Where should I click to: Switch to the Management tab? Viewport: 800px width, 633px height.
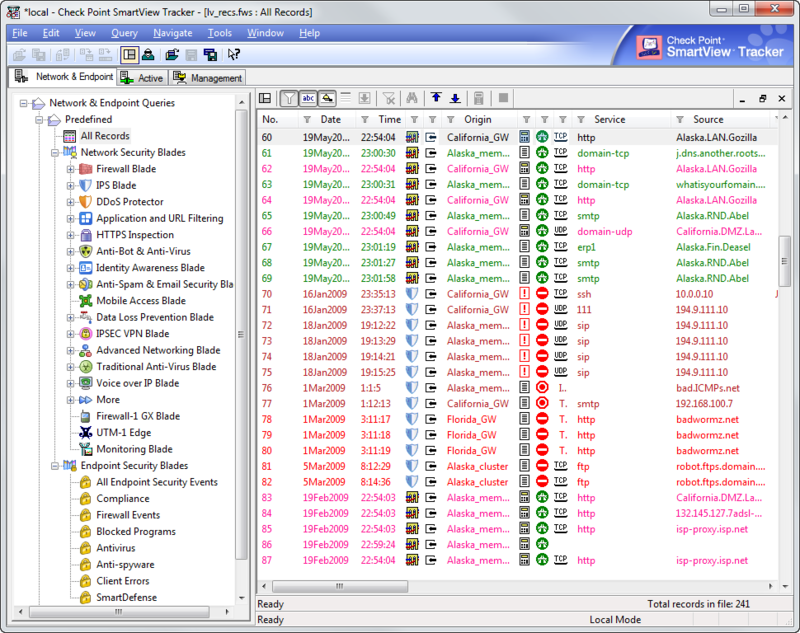208,78
